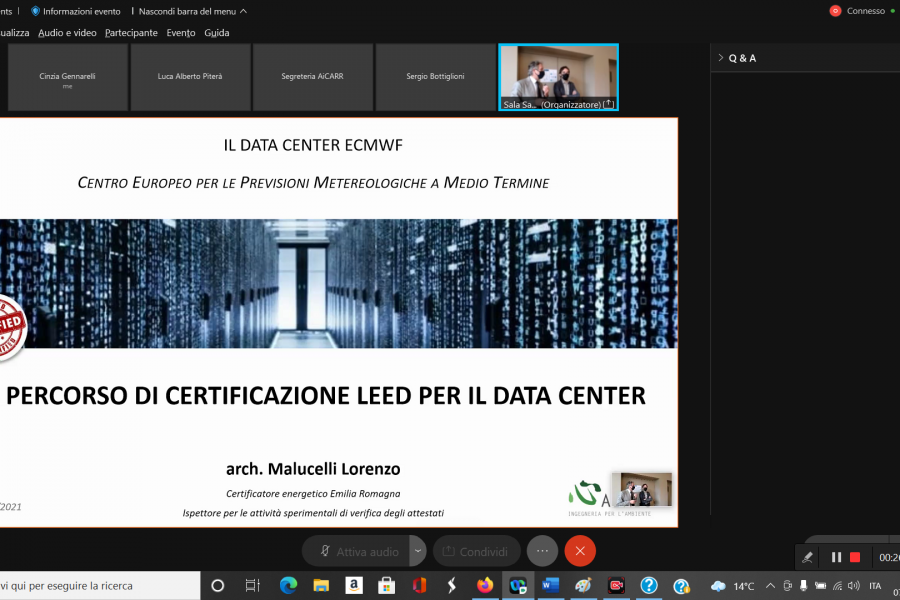This screenshot has width=900, height=600.
Task: Open the help icon with yellow badge
Action: [681, 586]
